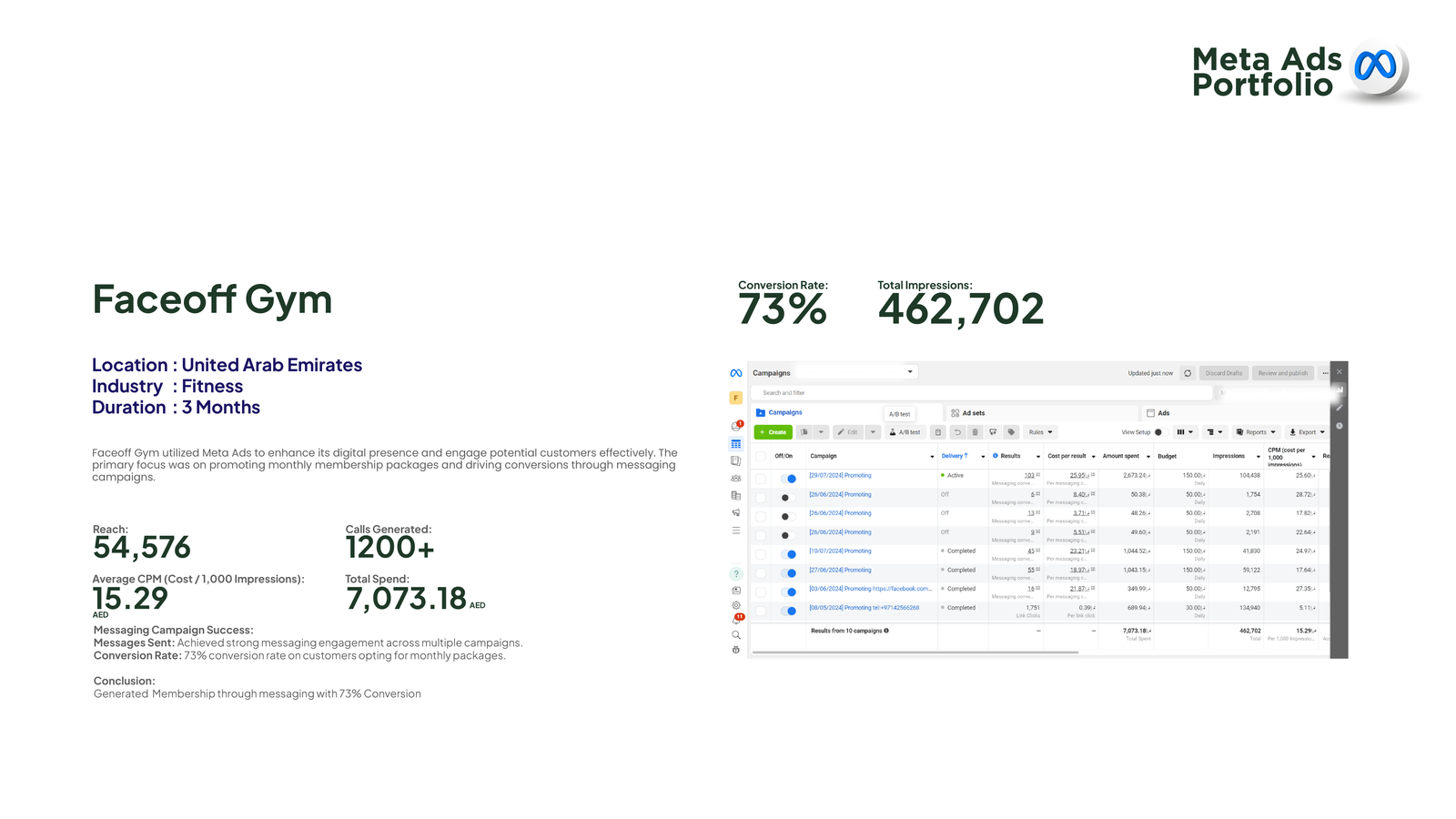Screen dimensions: 1456x819
Task: Click the Discard Drafts button
Action: pyautogui.click(x=1224, y=373)
